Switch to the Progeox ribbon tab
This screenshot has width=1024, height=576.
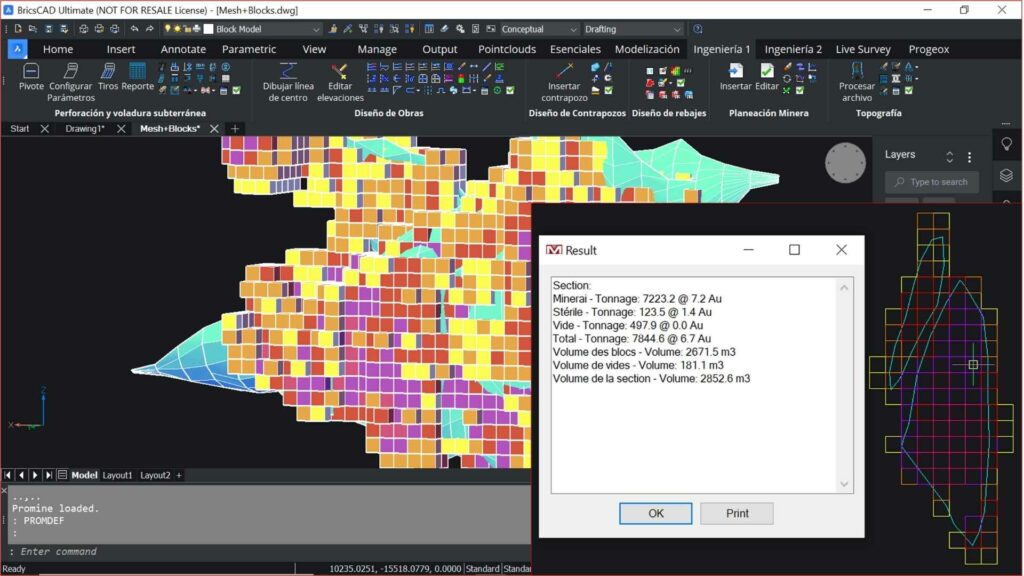click(x=929, y=49)
